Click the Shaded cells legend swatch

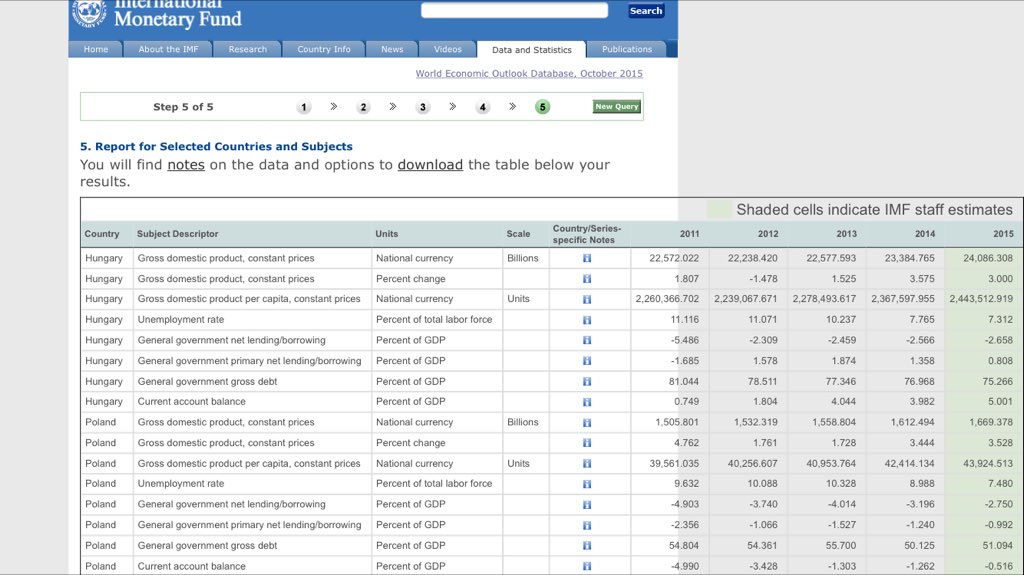[x=719, y=209]
